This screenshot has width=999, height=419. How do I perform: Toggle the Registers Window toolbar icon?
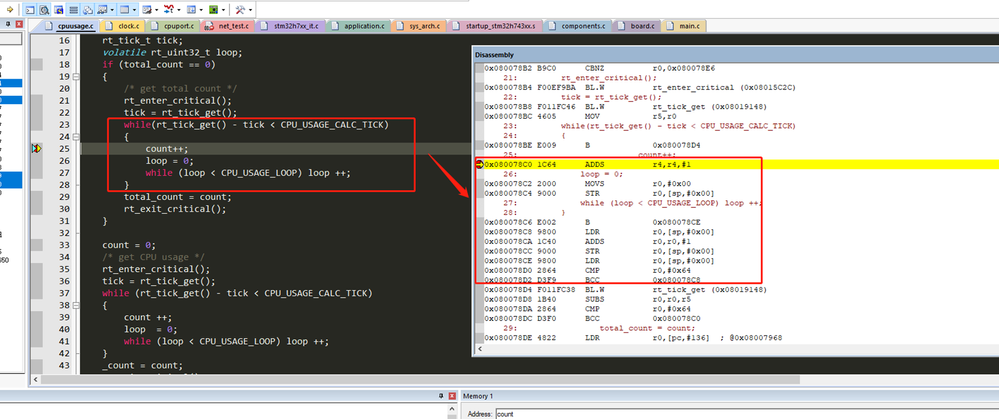[73, 10]
